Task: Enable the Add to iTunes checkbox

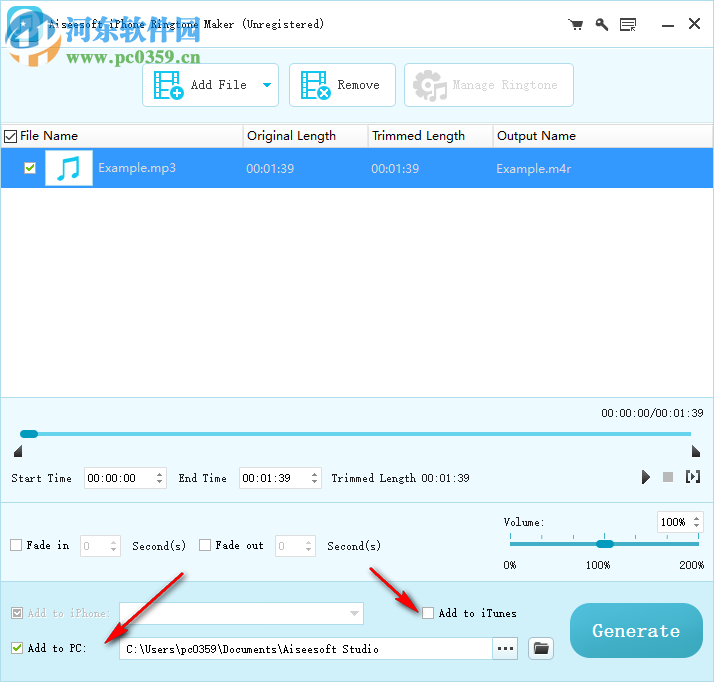Action: click(428, 613)
